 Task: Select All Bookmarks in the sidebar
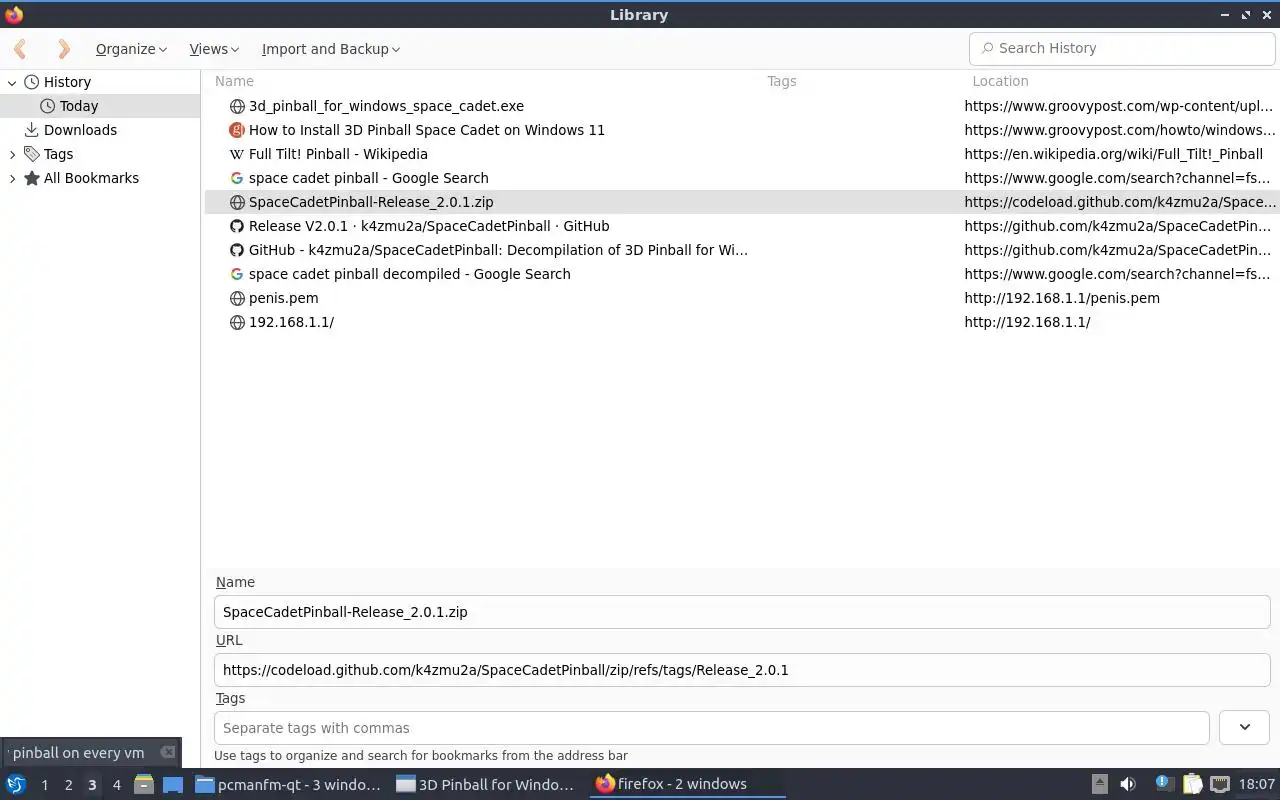91,178
